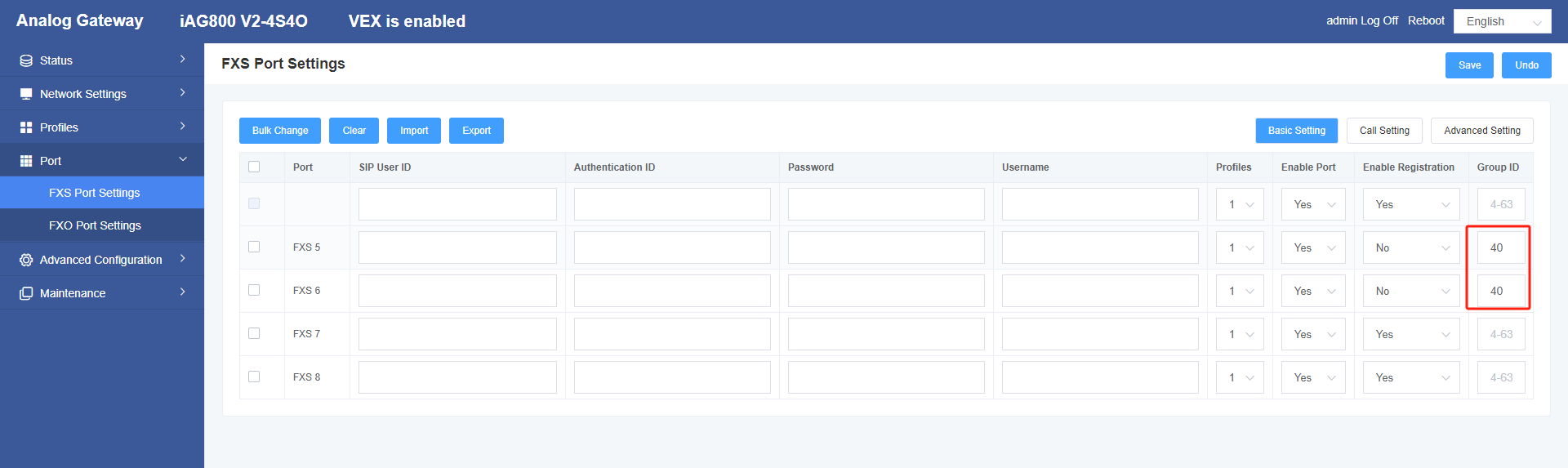The image size is (1568, 468).
Task: Expand the Network Settings chevron
Action: pyautogui.click(x=182, y=93)
